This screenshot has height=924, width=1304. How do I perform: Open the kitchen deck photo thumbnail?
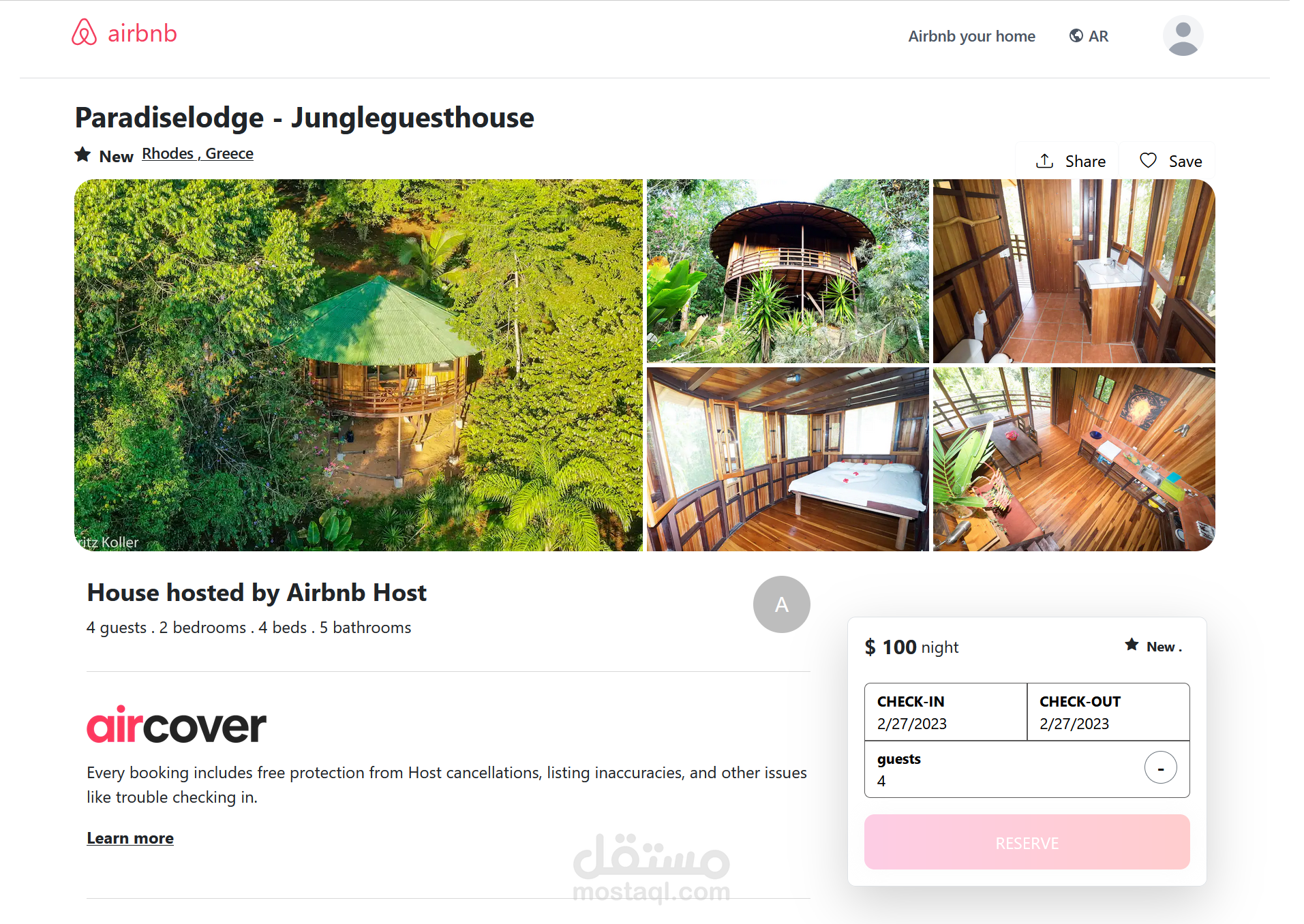click(1074, 459)
